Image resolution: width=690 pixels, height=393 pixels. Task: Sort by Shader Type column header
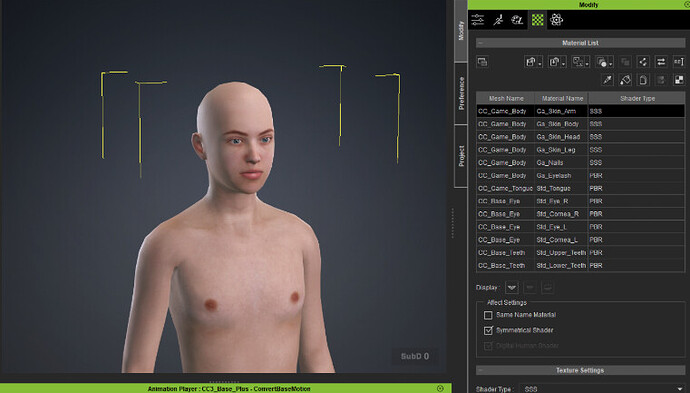[637, 99]
